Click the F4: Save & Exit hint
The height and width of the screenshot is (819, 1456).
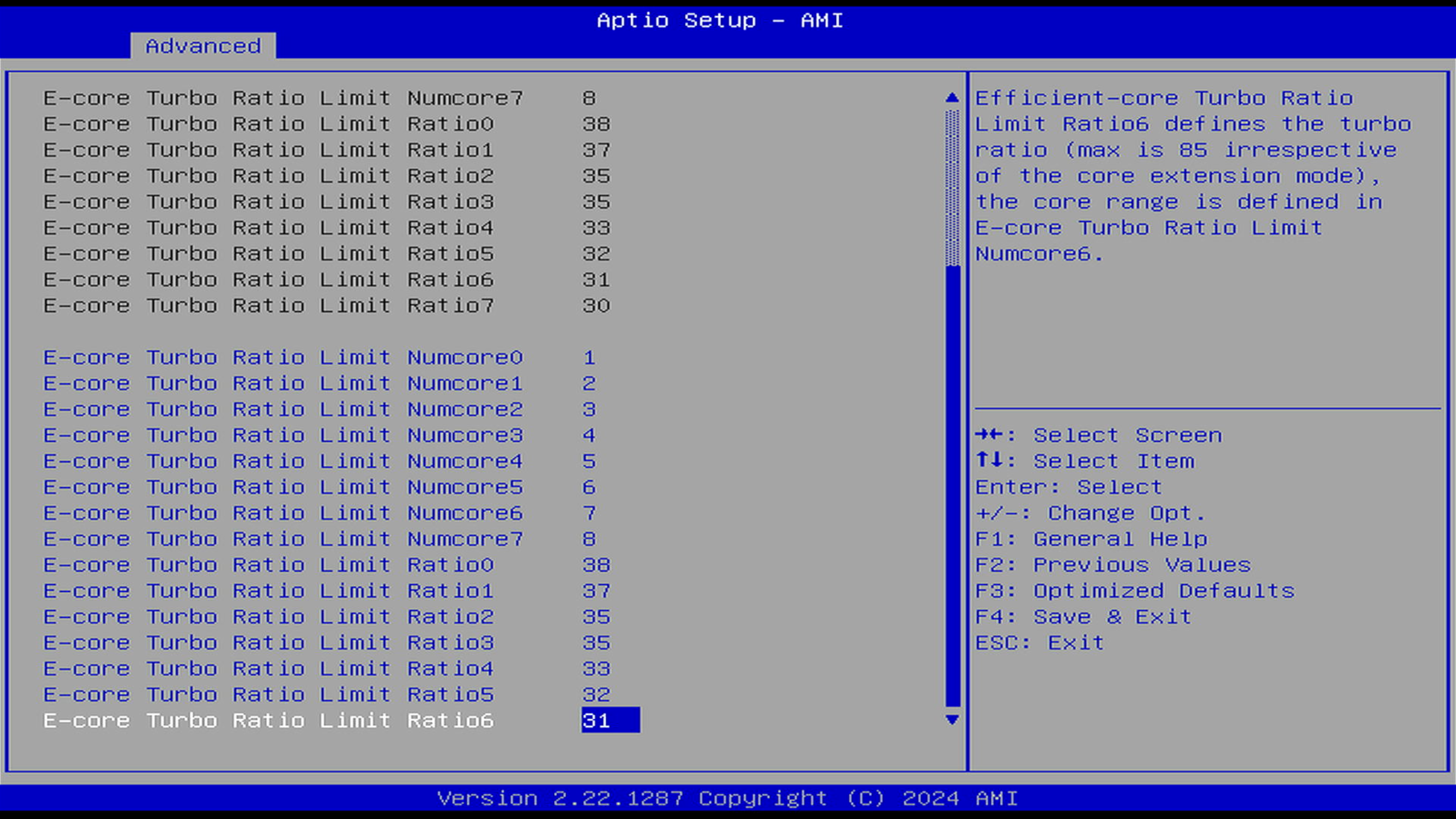tap(1083, 617)
